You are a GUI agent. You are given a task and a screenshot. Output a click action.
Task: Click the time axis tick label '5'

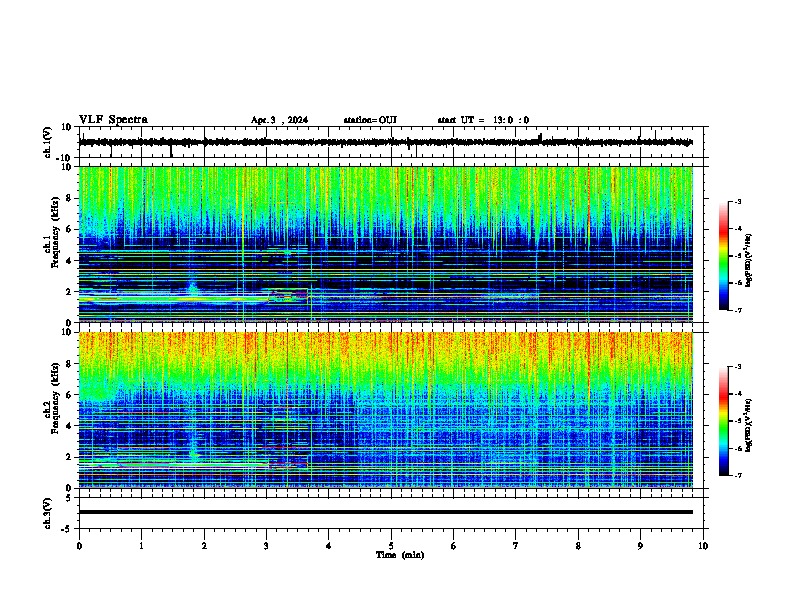click(x=391, y=546)
